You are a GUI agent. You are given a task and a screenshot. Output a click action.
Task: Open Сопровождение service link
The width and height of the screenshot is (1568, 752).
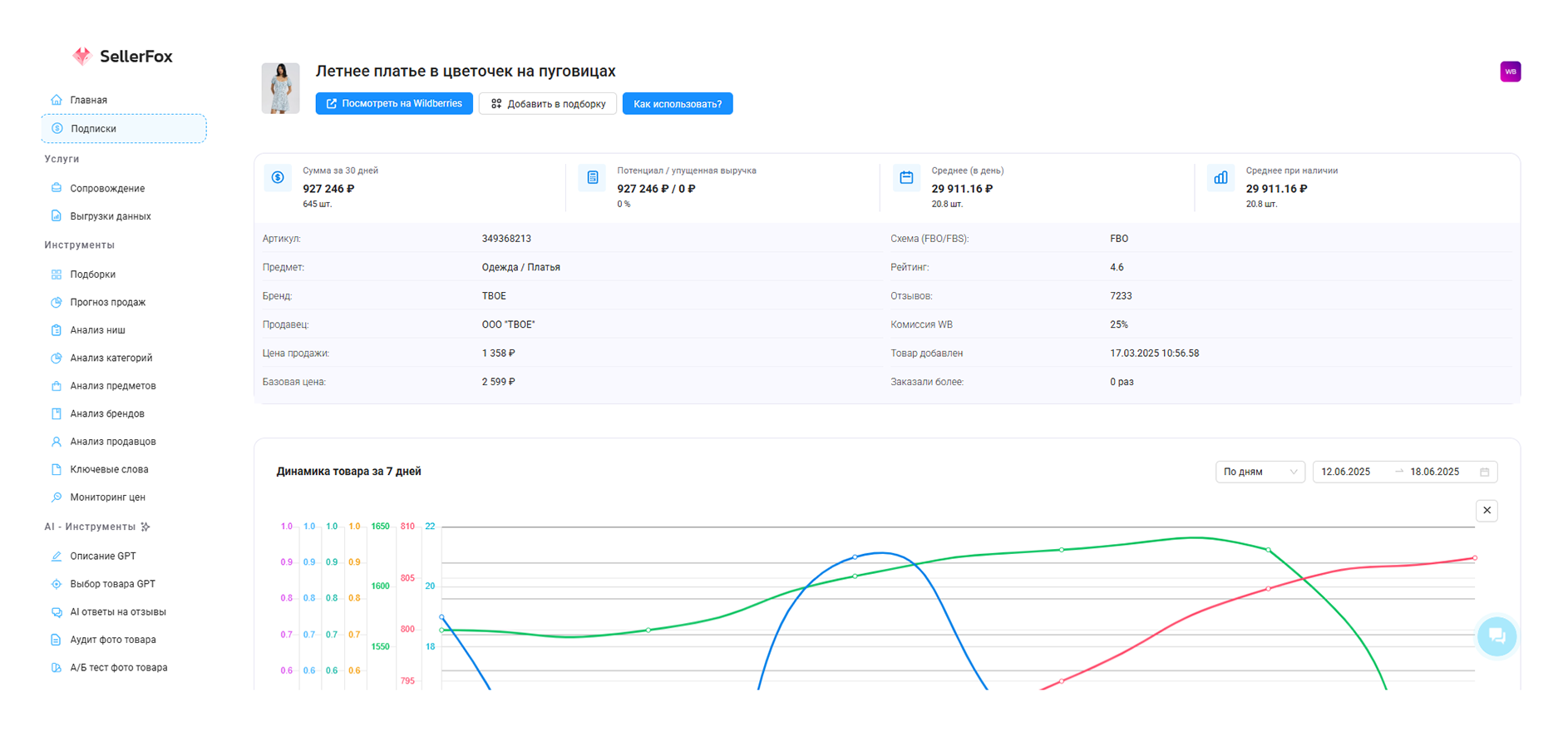[106, 188]
